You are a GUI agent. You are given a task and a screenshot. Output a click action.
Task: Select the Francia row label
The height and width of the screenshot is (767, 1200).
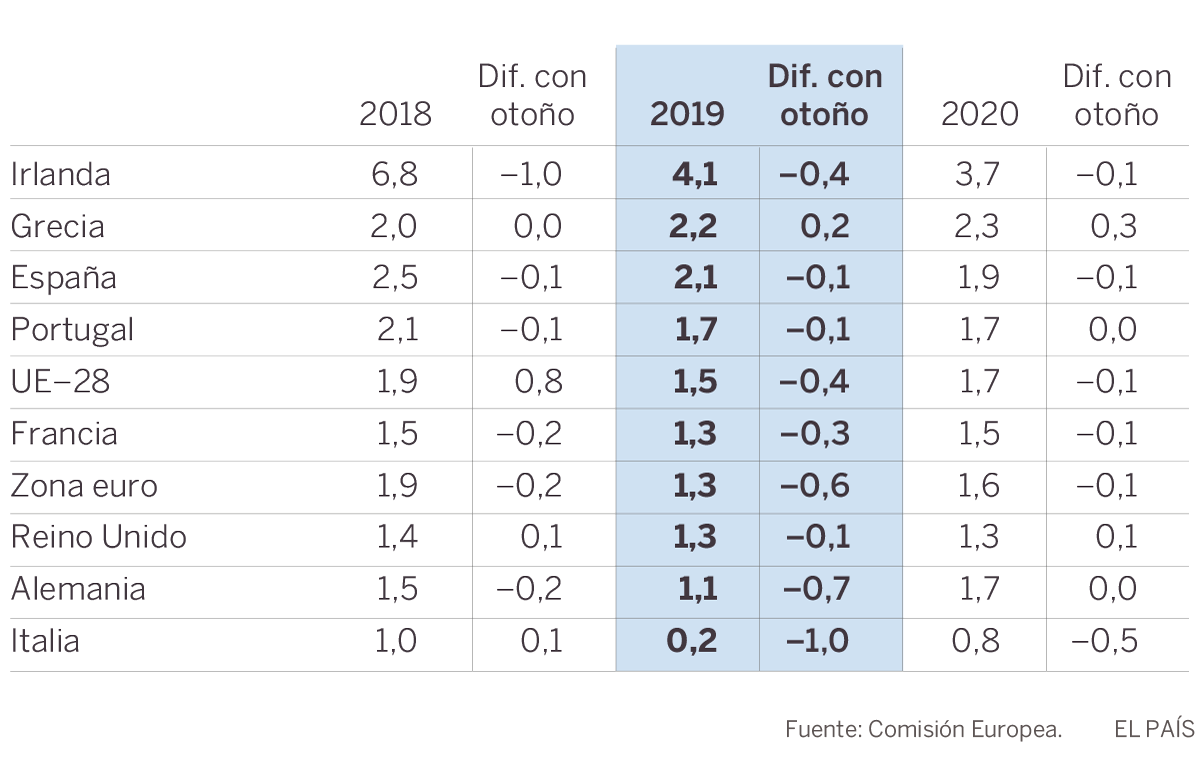(64, 434)
